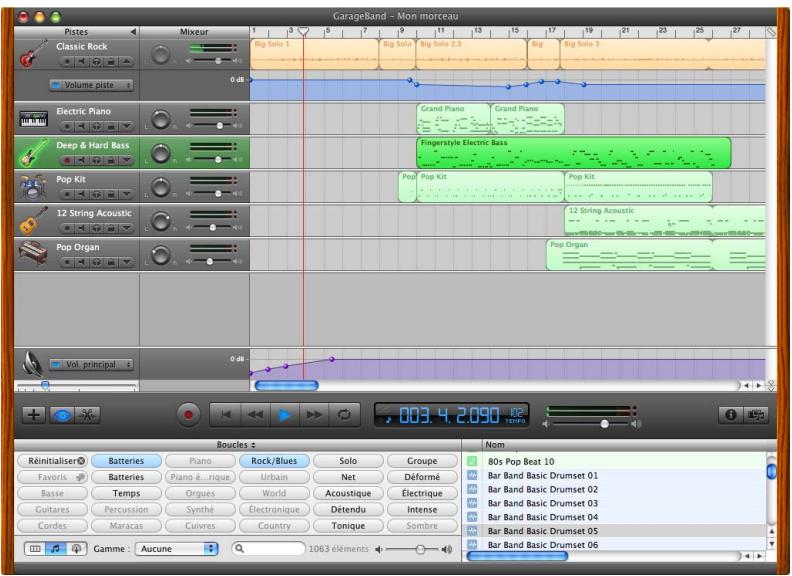Image resolution: width=792 pixels, height=576 pixels.
Task: Open the Vol. principal automation dropdown
Action: 96,364
